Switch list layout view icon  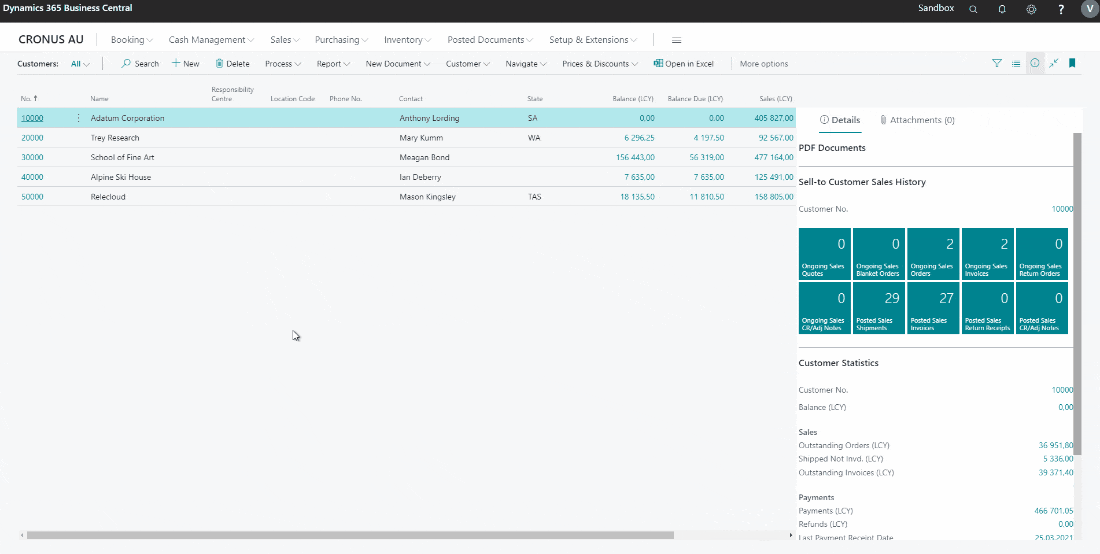(1015, 63)
